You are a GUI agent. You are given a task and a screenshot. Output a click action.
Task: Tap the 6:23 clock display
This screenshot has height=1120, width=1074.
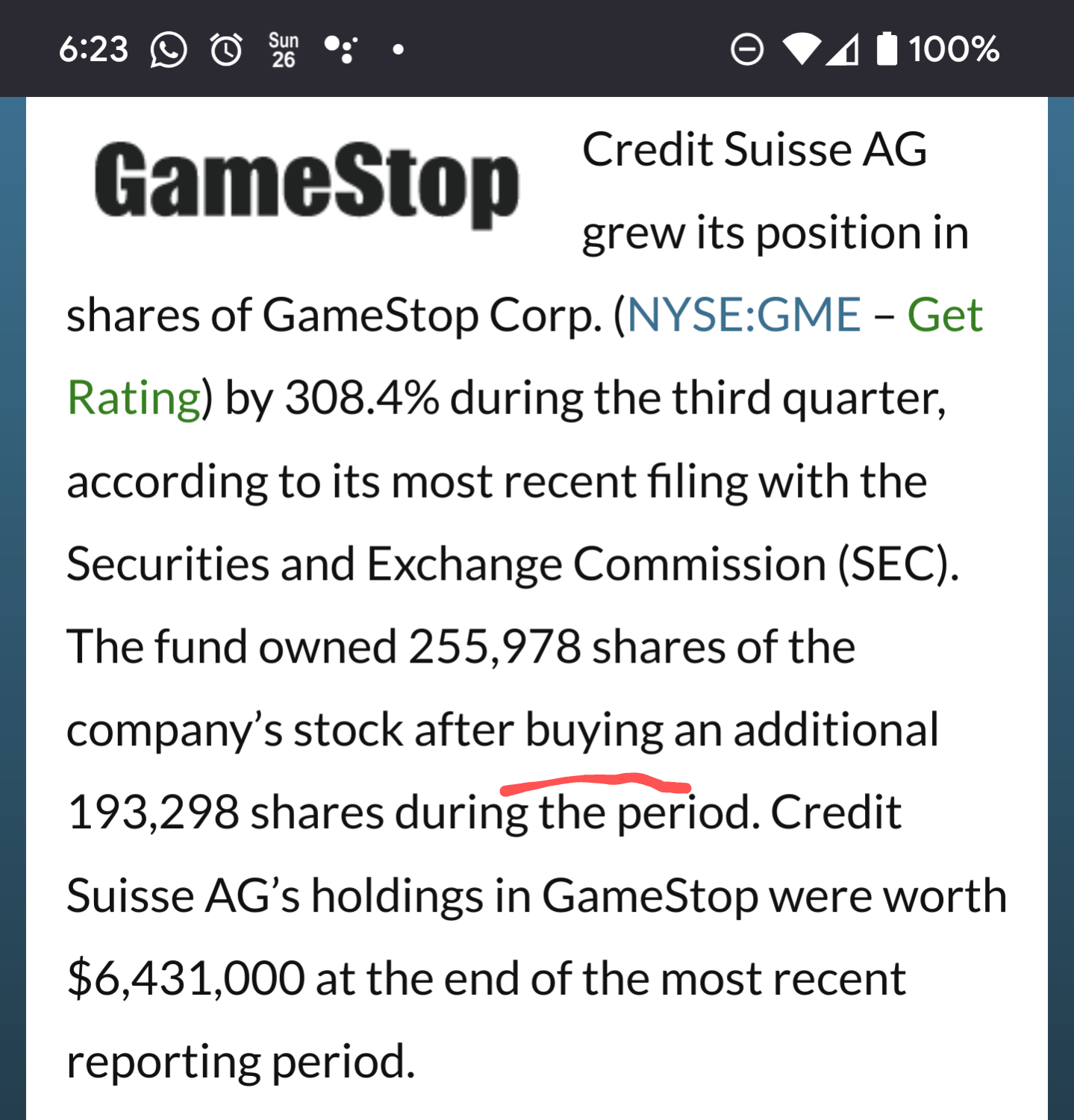click(93, 49)
